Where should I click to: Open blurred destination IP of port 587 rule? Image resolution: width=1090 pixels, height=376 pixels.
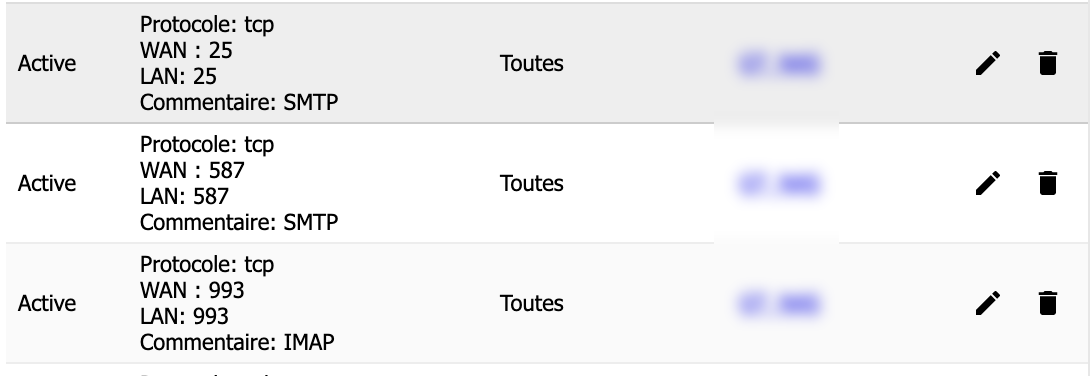779,185
